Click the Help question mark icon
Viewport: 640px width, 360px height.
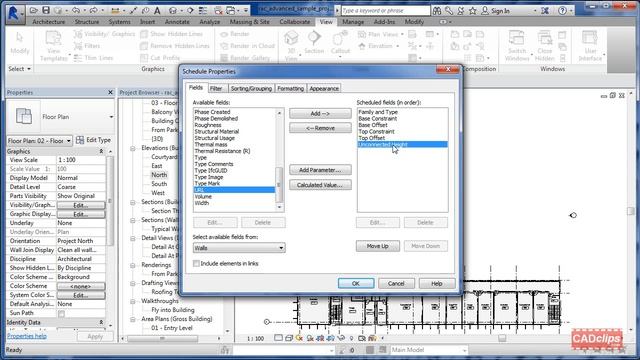[562, 11]
